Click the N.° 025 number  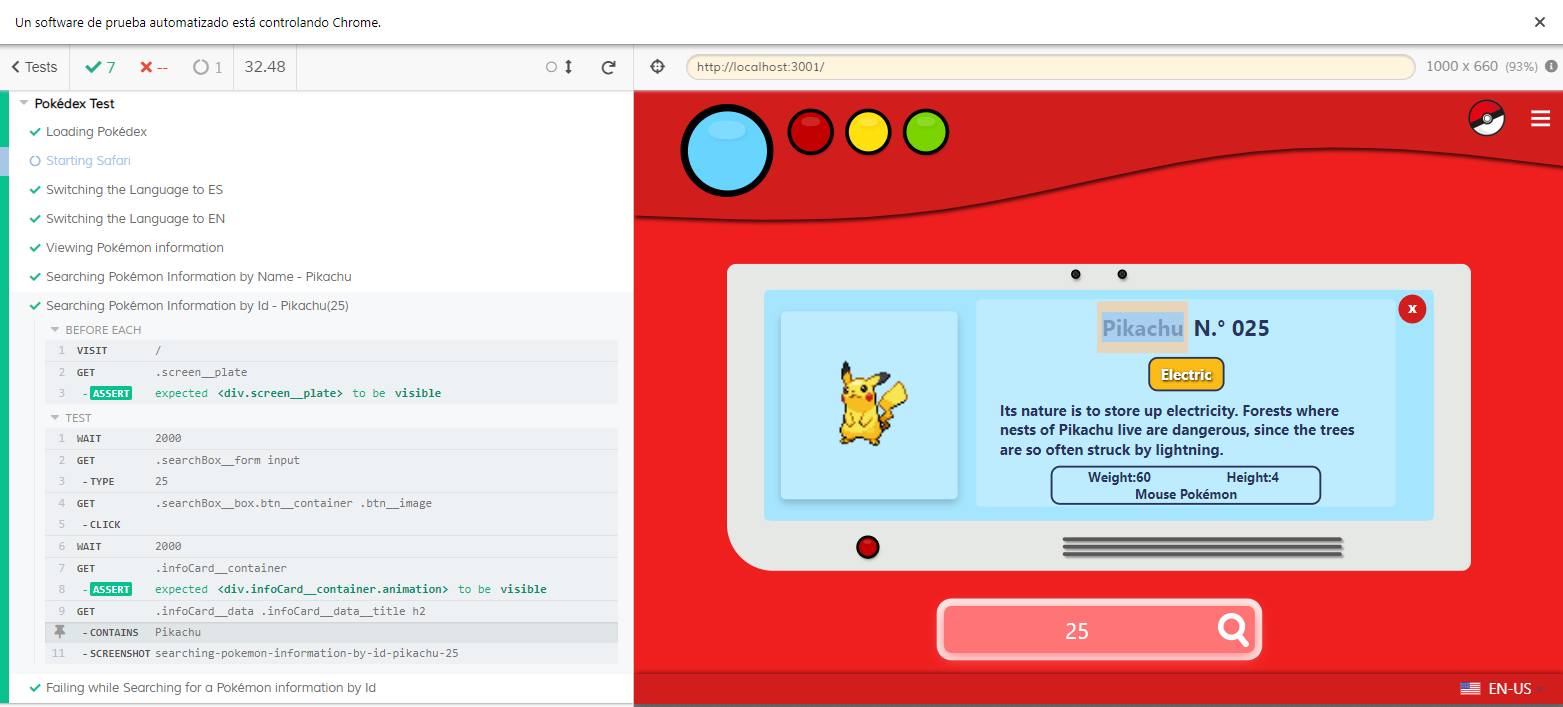click(x=1232, y=328)
